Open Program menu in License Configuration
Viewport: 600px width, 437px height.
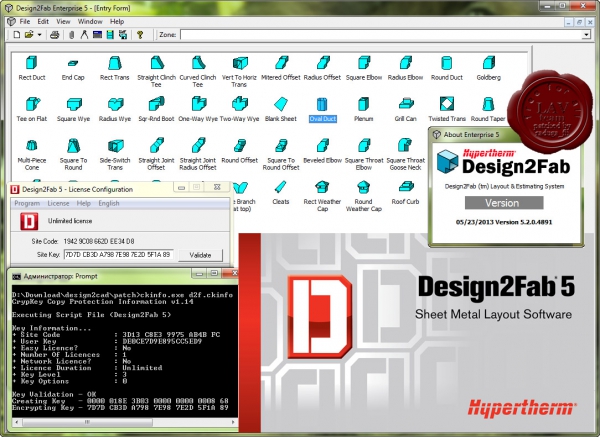(27, 203)
